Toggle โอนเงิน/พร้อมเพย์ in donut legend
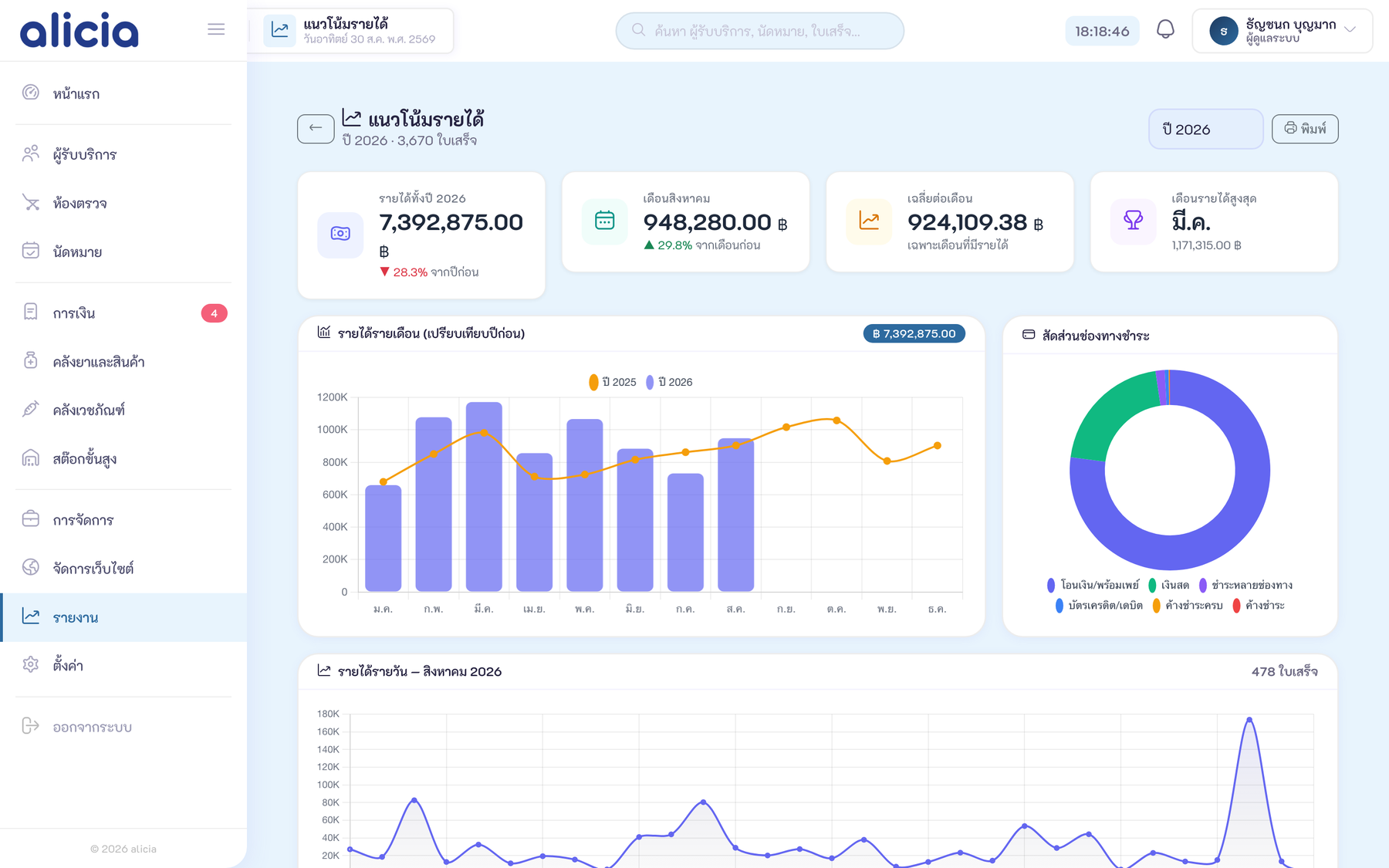This screenshot has width=1389, height=868. coord(1093,585)
